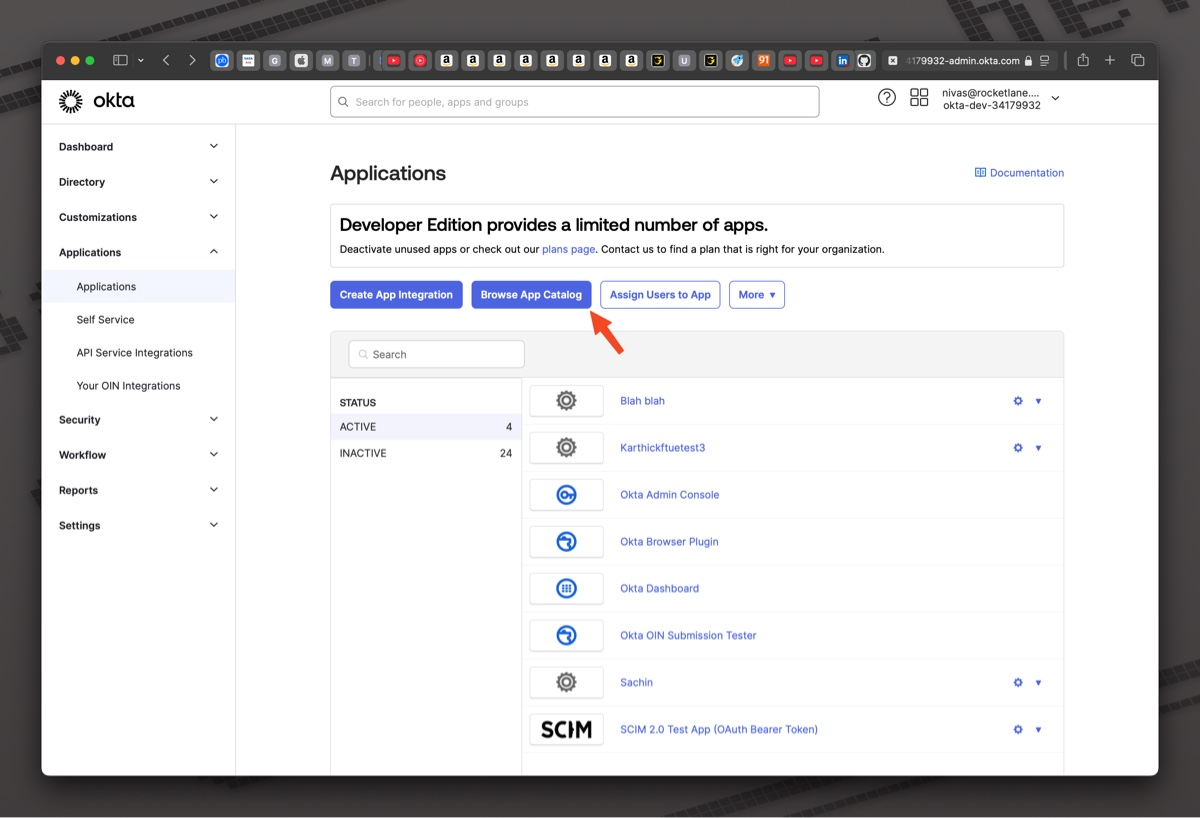The height and width of the screenshot is (818, 1200).
Task: Open the plans page link
Action: point(568,249)
